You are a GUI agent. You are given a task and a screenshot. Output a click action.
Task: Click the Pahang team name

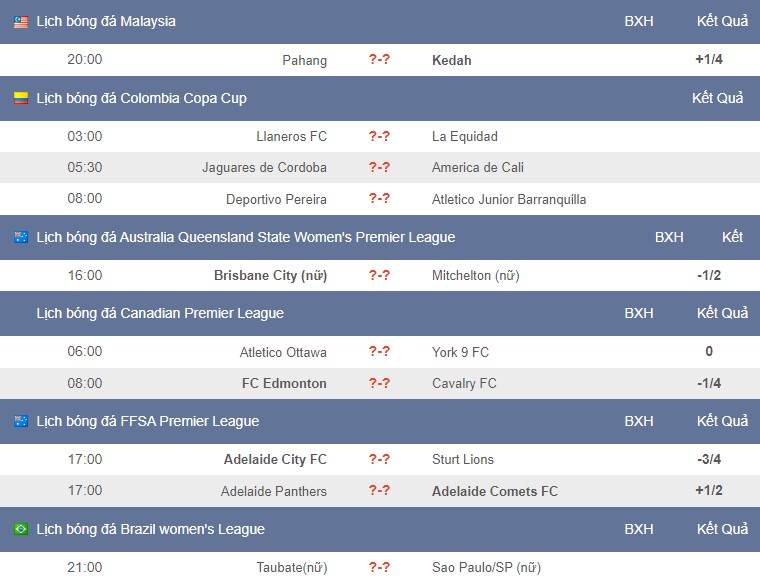point(304,60)
